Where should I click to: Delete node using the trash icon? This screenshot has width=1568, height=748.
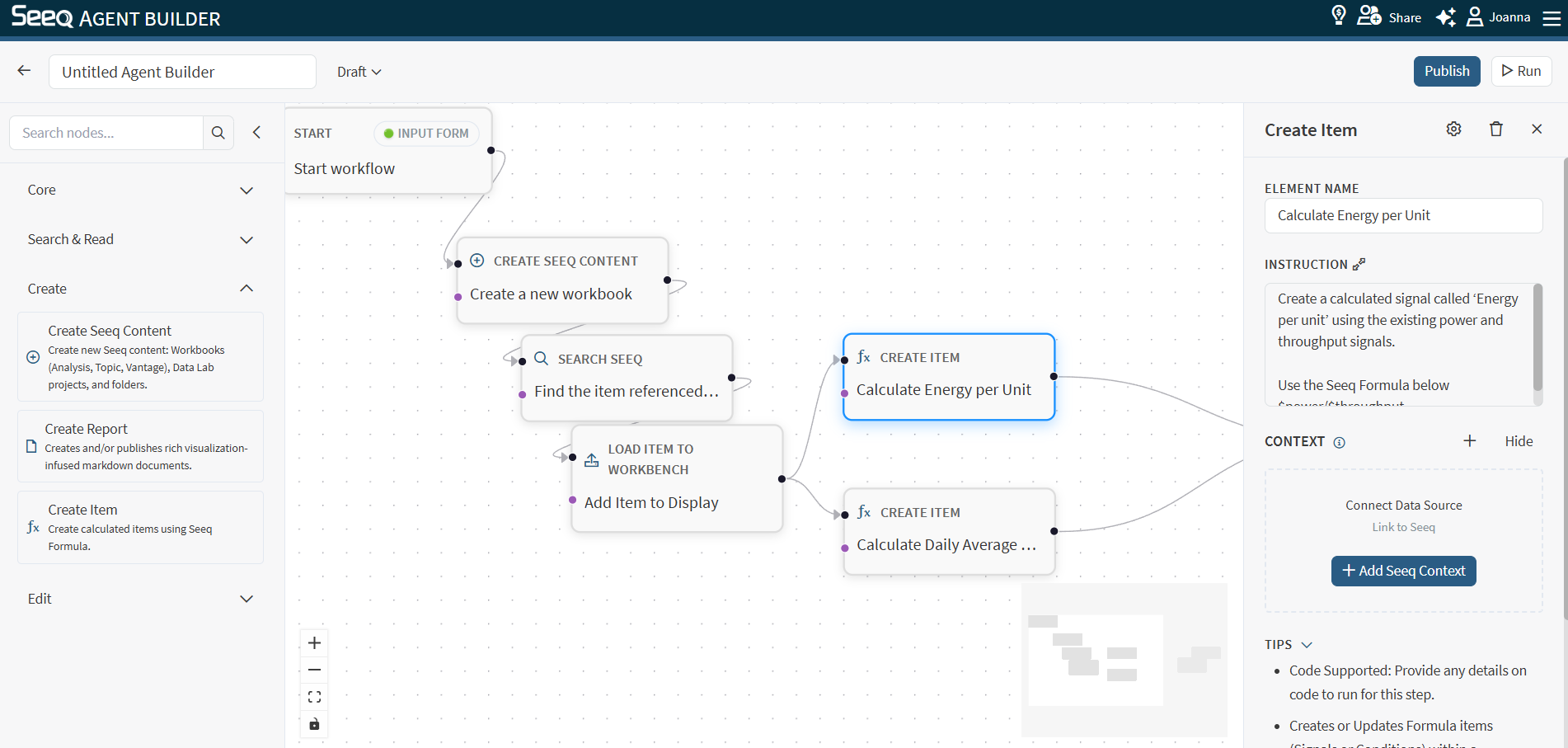1495,129
